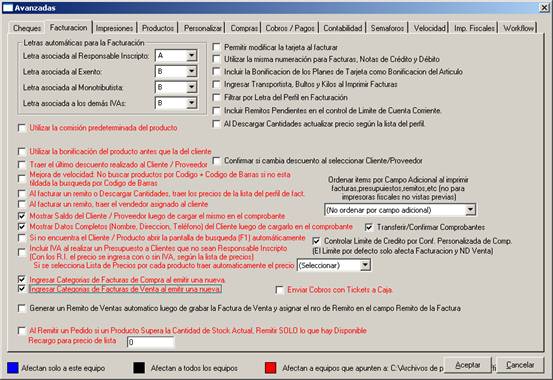Click the red color legend square

[x=271, y=368]
